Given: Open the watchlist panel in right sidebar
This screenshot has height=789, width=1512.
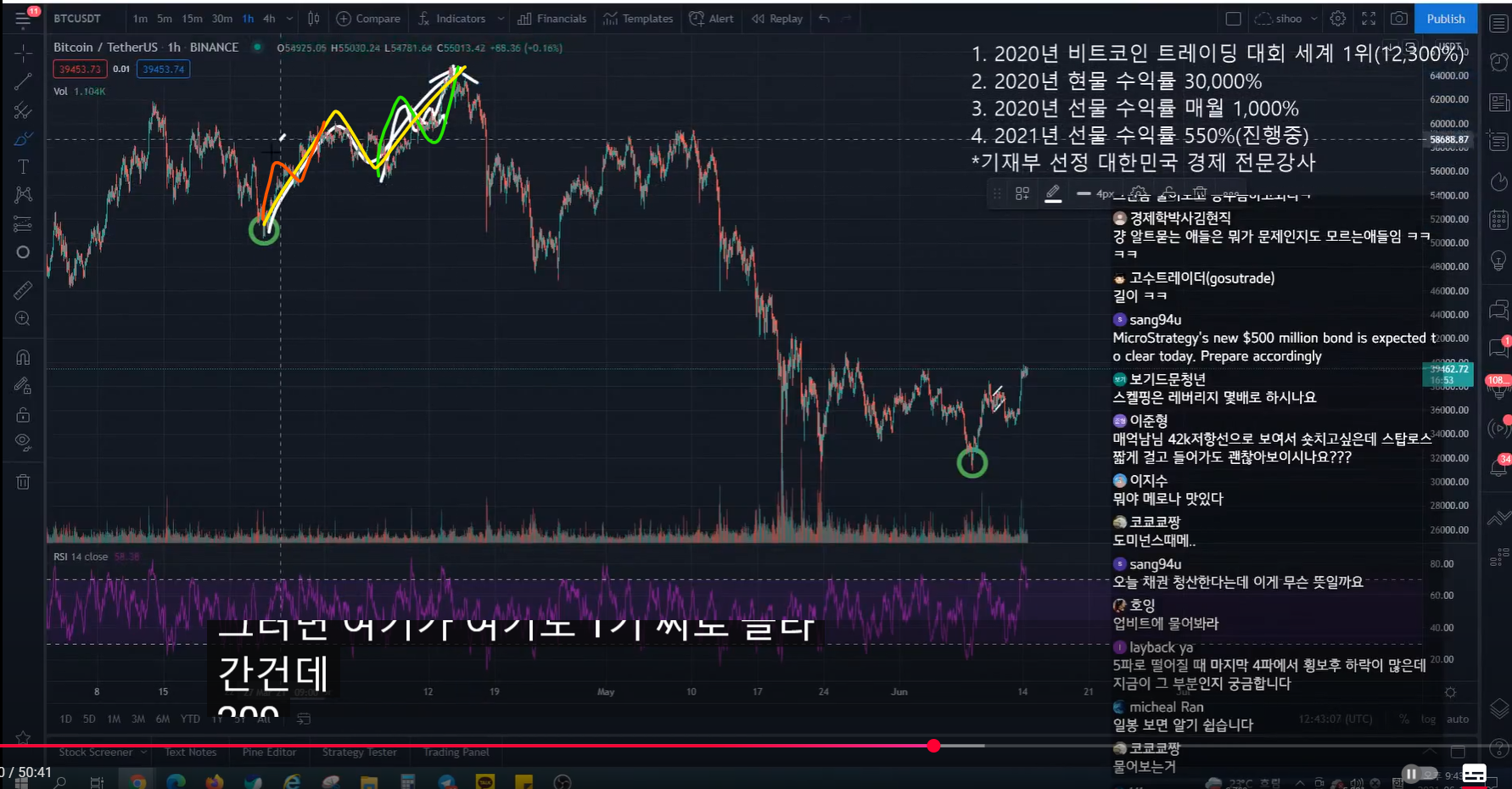Looking at the screenshot, I should click(x=1499, y=24).
